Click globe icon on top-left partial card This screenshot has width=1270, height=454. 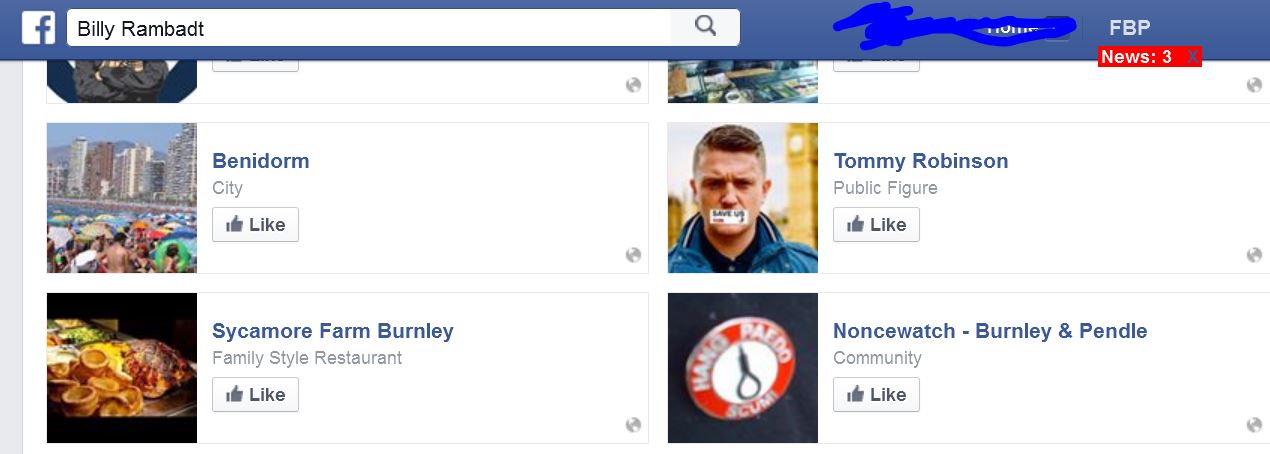click(x=633, y=85)
